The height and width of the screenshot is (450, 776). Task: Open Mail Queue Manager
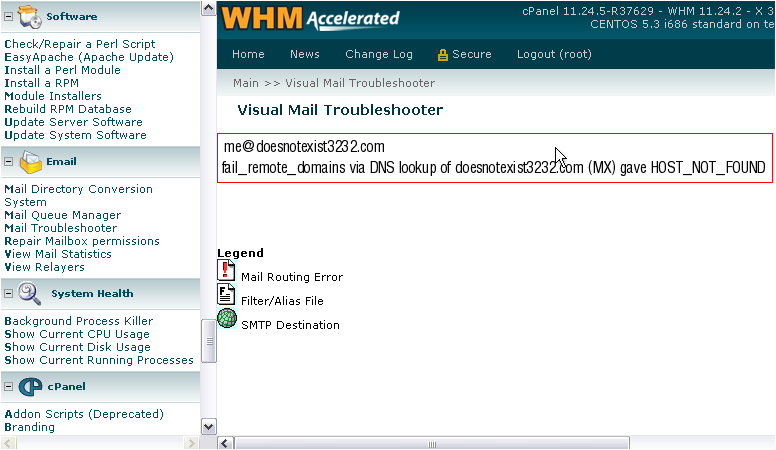tap(62, 215)
